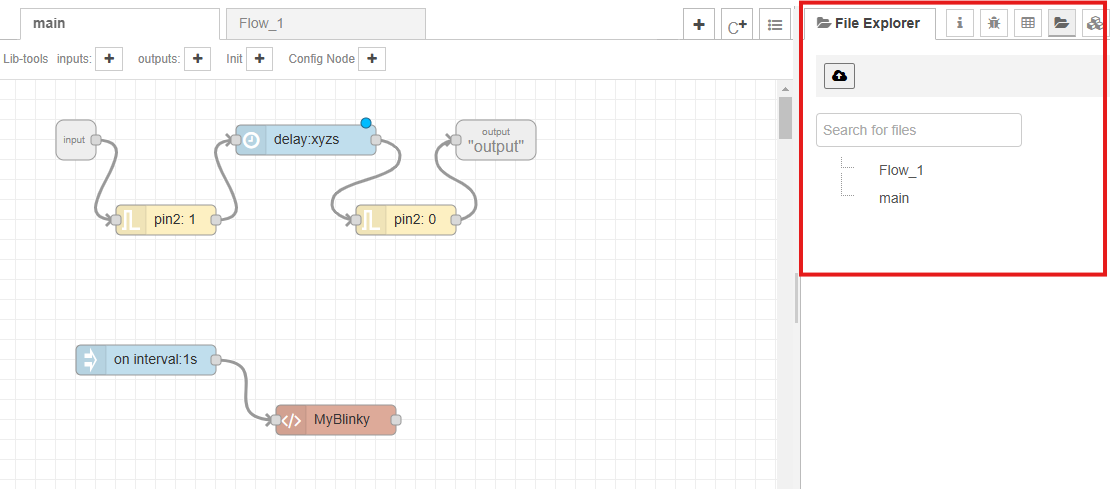This screenshot has height=489, width=1110.
Task: Open the cubes sidebar tab icon
Action: (x=1094, y=23)
